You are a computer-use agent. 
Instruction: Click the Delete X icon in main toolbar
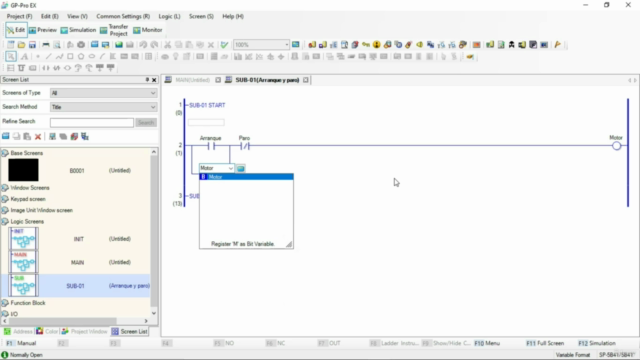coord(211,44)
